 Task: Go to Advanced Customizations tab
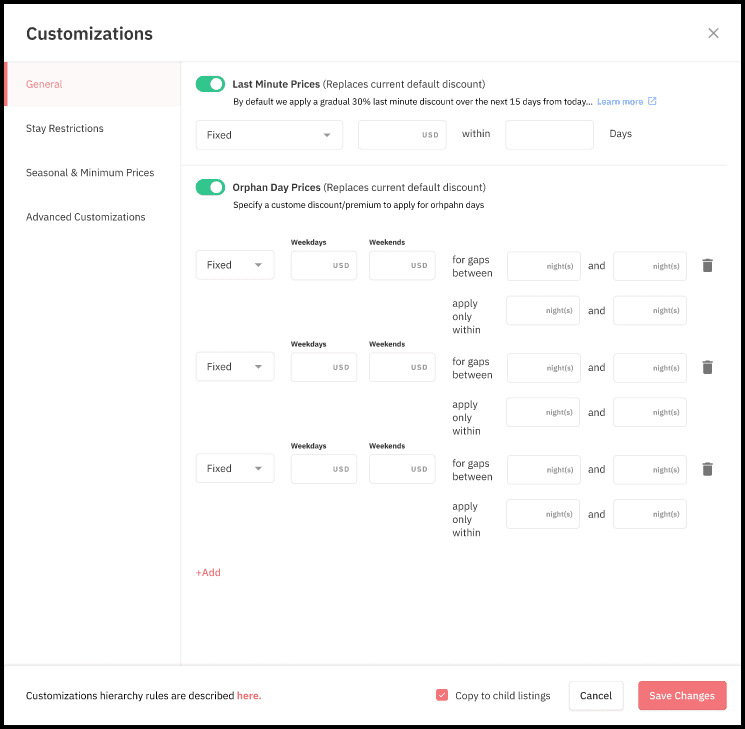[86, 217]
